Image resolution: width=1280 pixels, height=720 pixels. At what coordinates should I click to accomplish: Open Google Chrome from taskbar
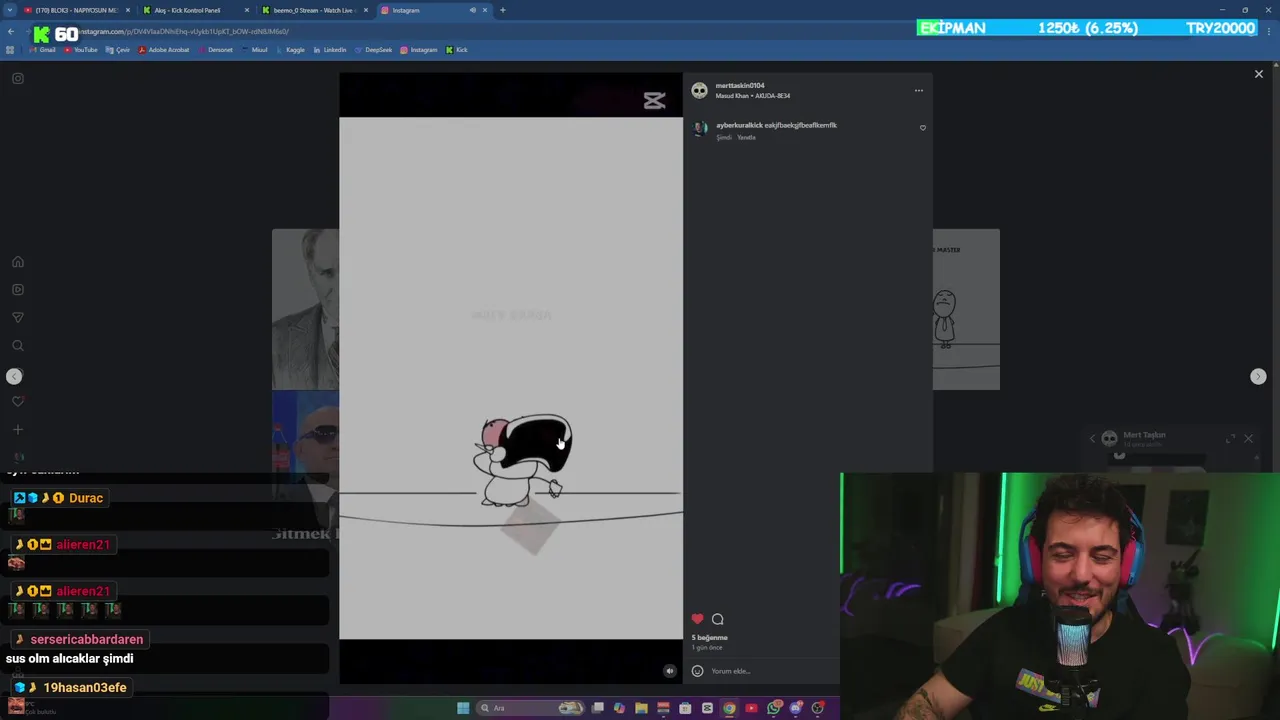point(729,708)
